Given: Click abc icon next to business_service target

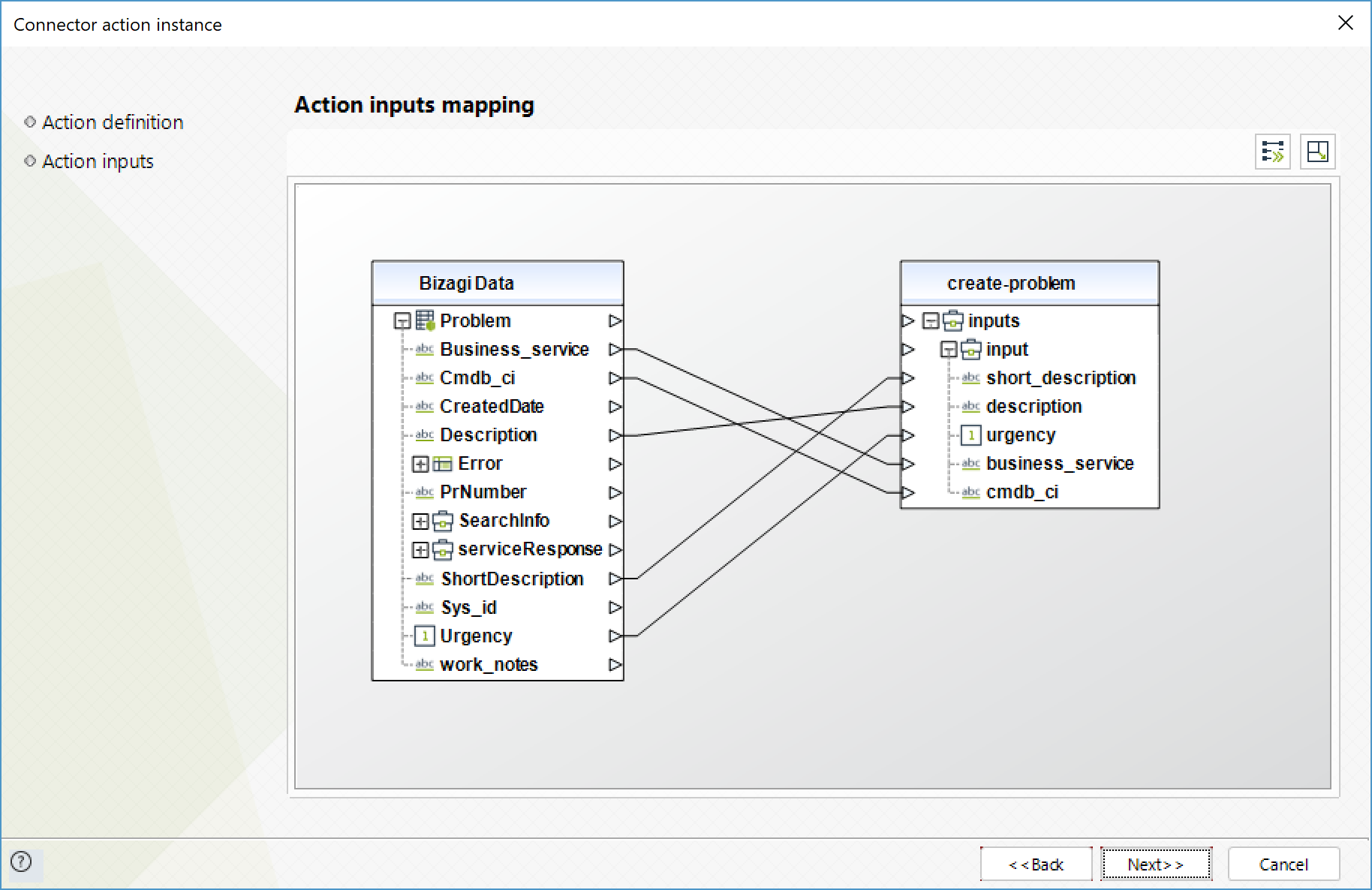Looking at the screenshot, I should click(x=971, y=464).
